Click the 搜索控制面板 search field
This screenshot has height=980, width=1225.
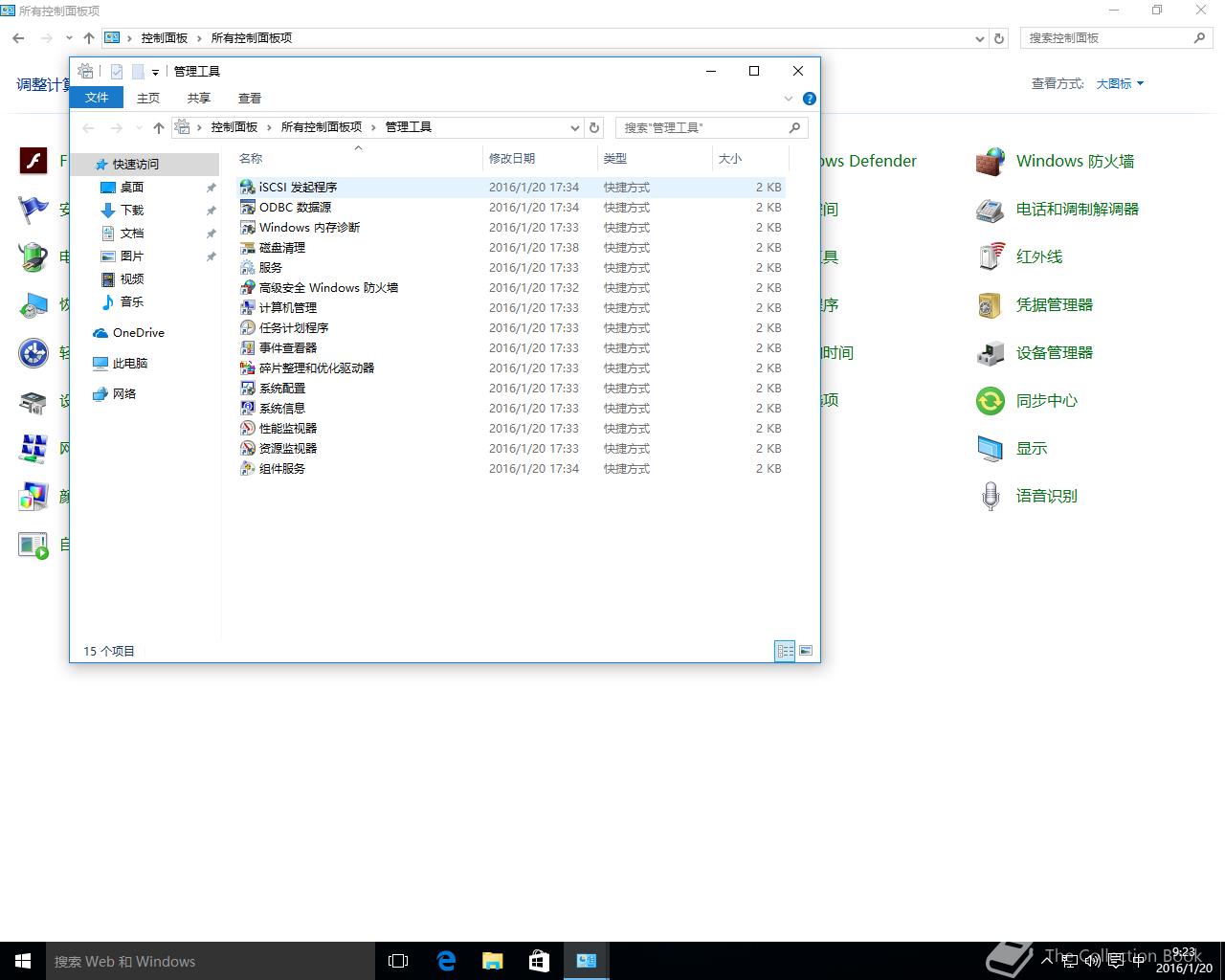pos(1116,38)
